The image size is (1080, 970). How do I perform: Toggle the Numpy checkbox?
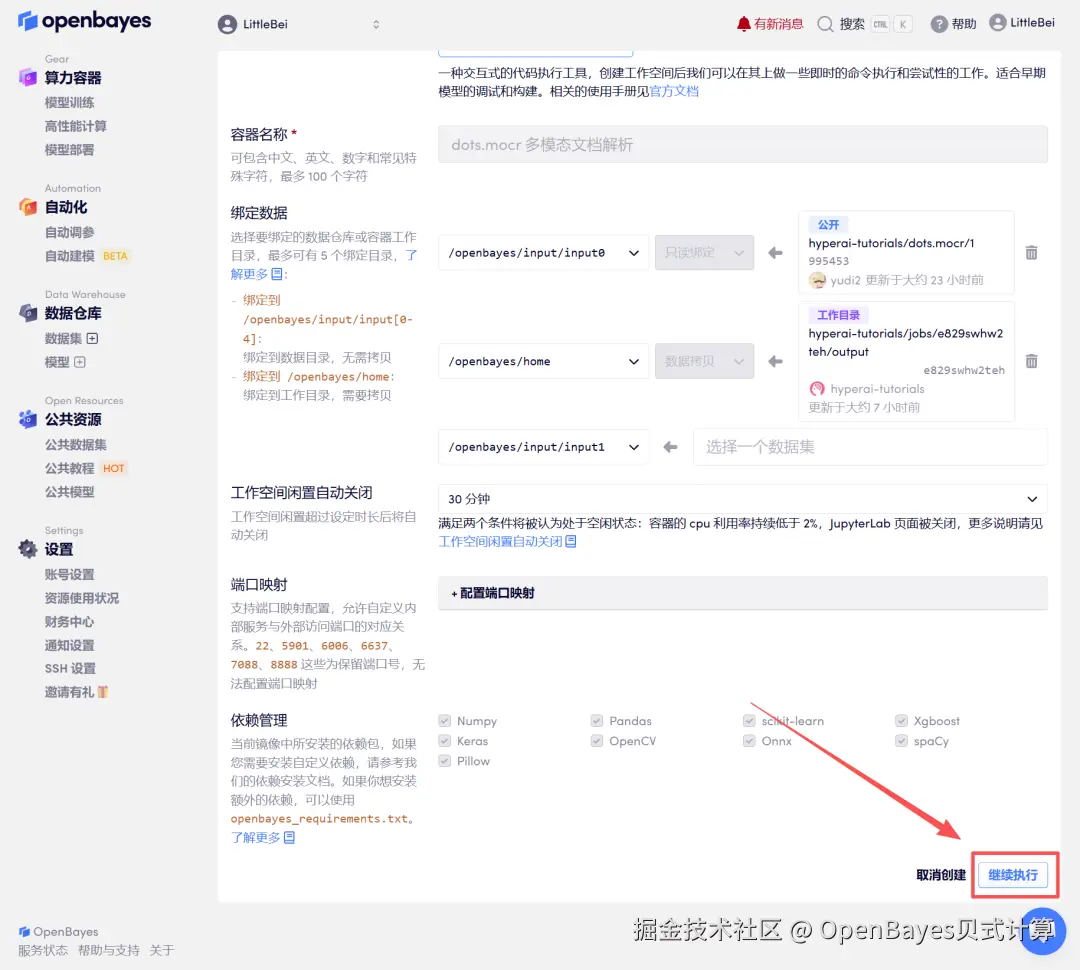click(x=444, y=721)
